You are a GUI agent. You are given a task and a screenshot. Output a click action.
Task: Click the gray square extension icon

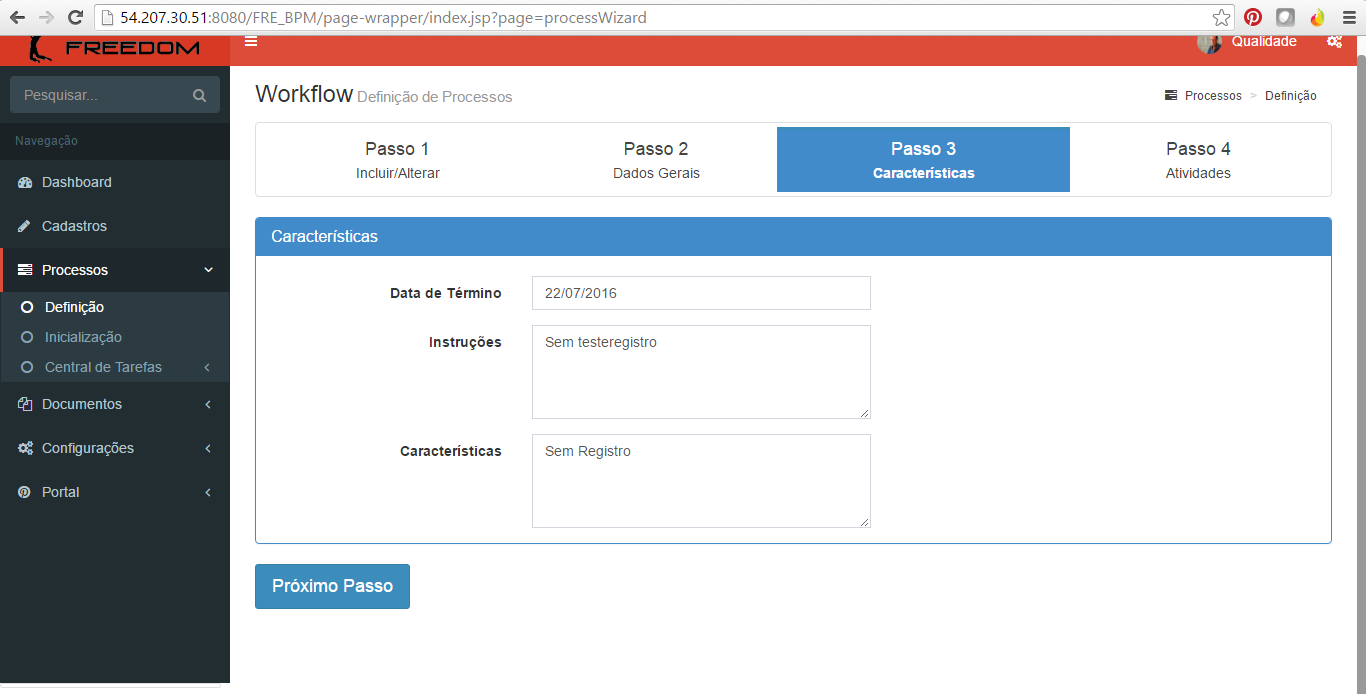click(1285, 17)
